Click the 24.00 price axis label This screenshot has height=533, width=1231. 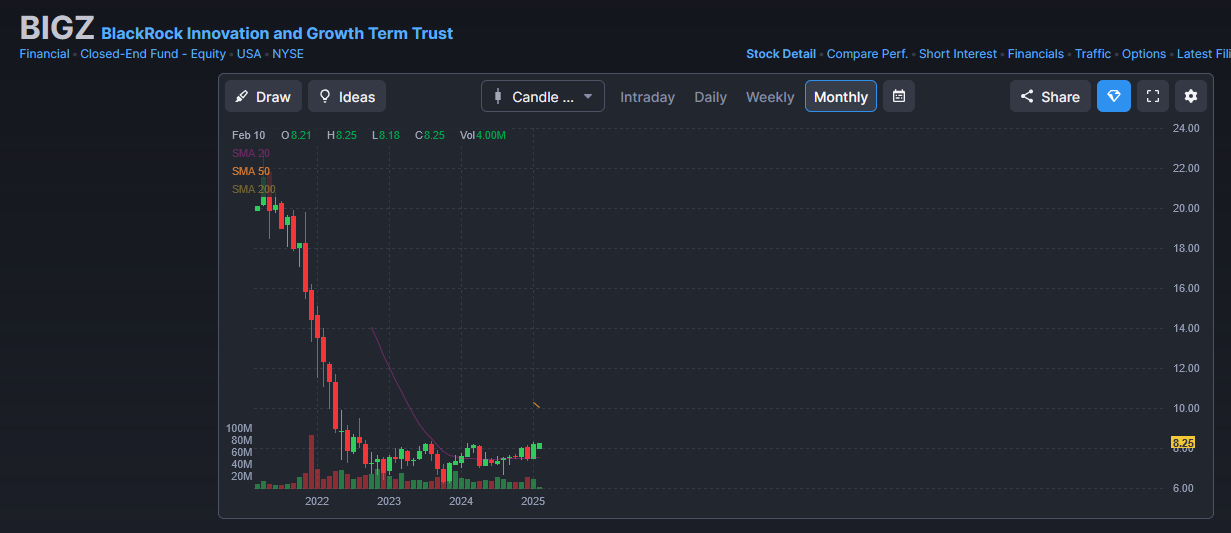1186,128
